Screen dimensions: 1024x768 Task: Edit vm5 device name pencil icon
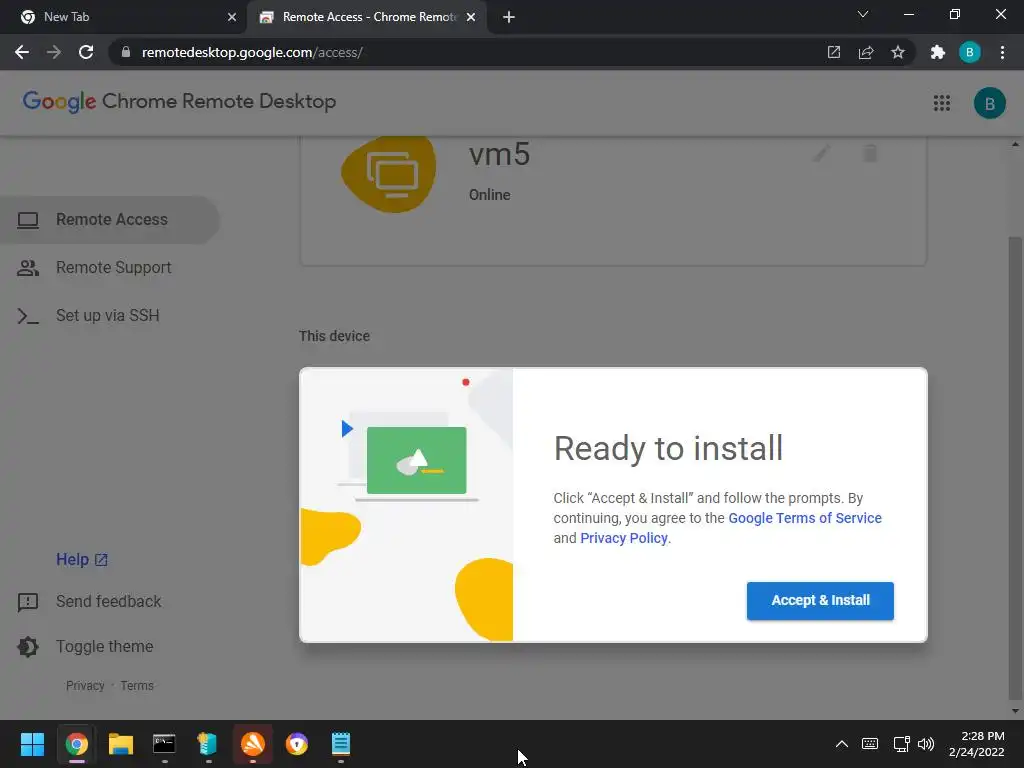click(821, 153)
